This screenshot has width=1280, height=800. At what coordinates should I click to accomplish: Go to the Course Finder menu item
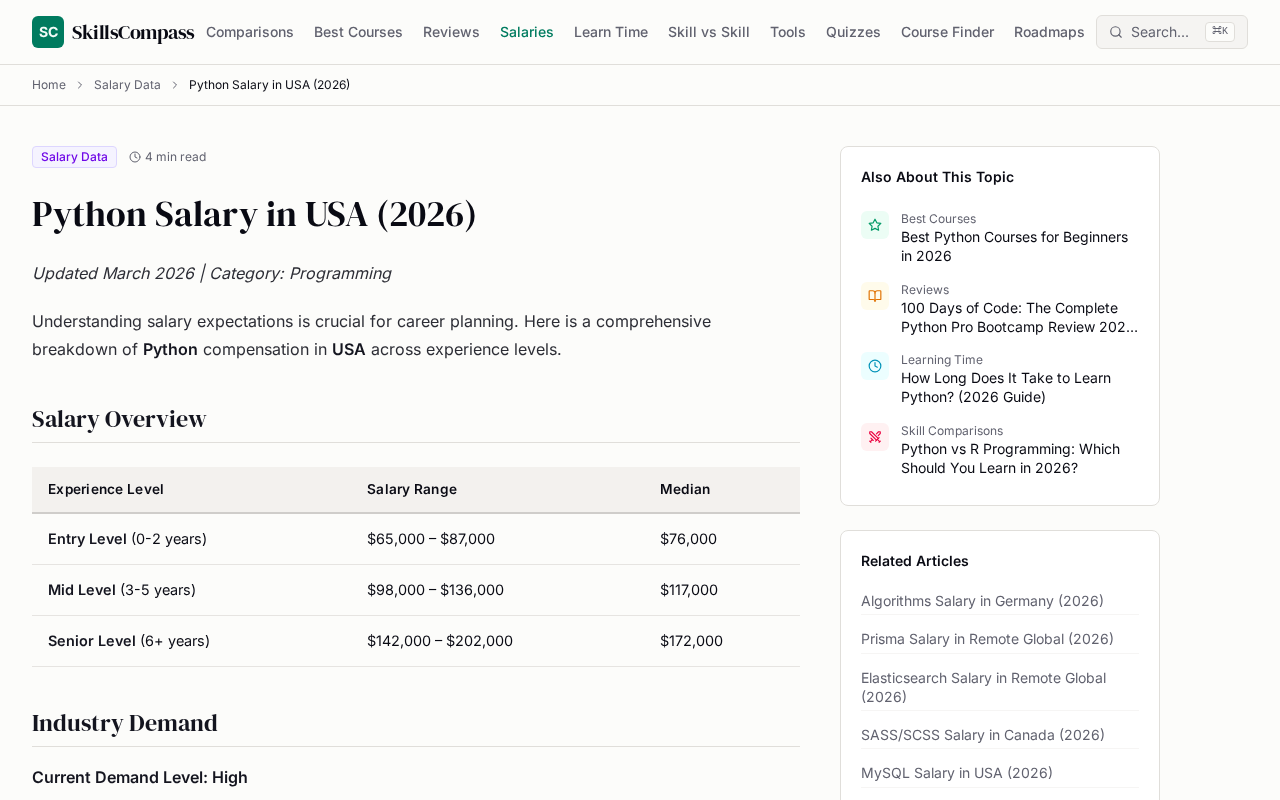(x=947, y=32)
